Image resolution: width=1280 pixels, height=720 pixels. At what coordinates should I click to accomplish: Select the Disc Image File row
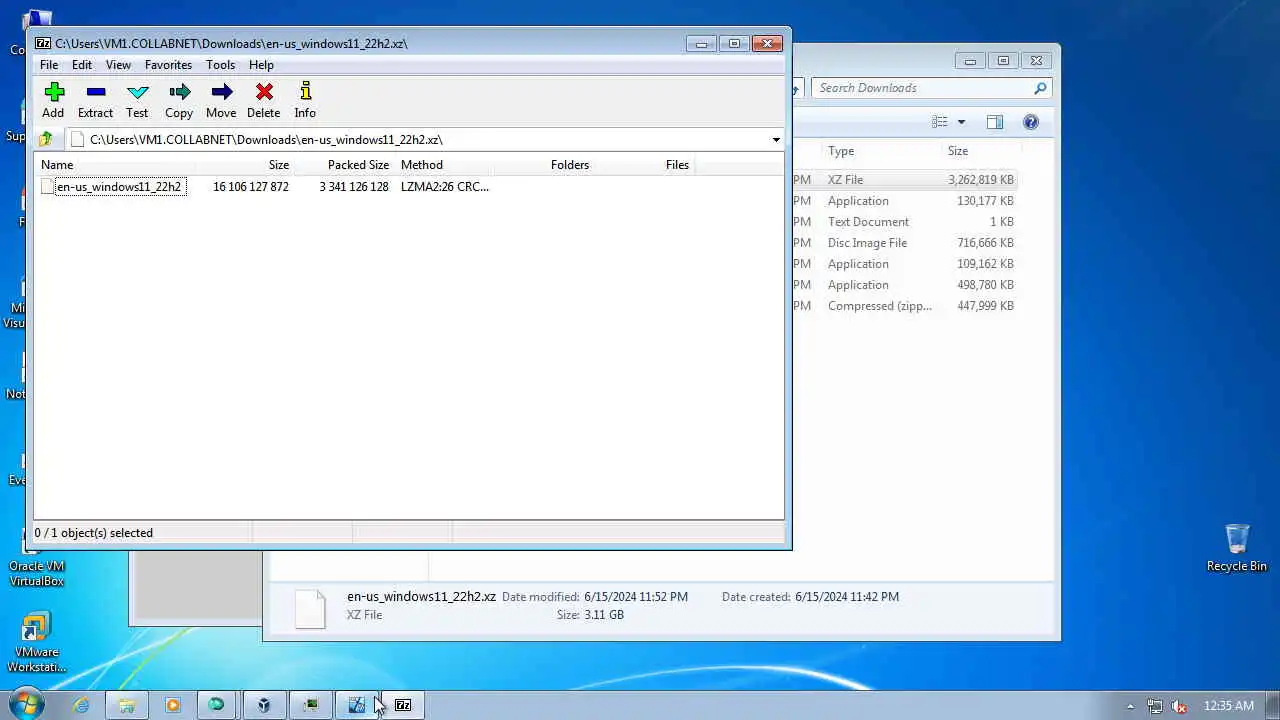coord(905,243)
